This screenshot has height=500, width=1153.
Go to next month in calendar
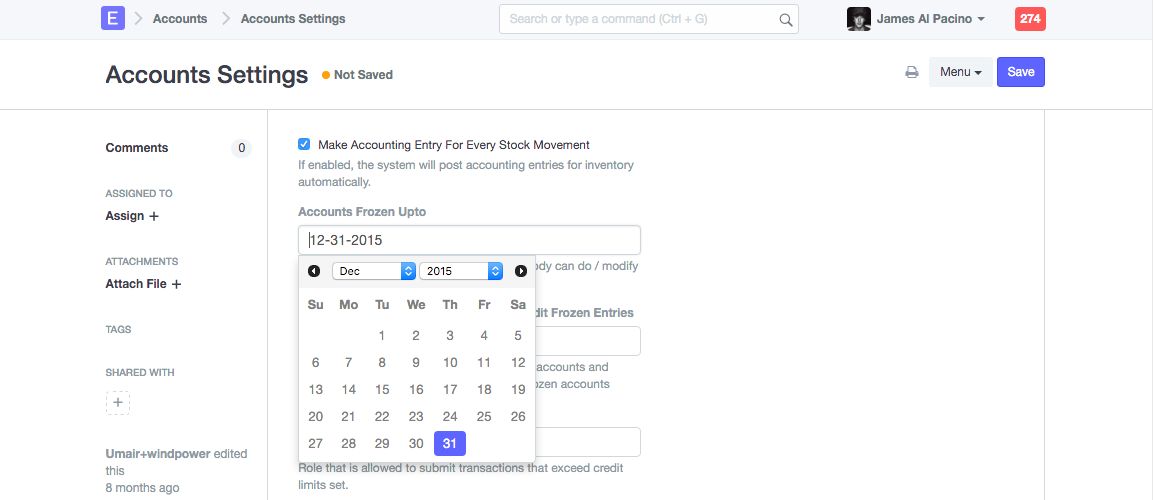[521, 271]
